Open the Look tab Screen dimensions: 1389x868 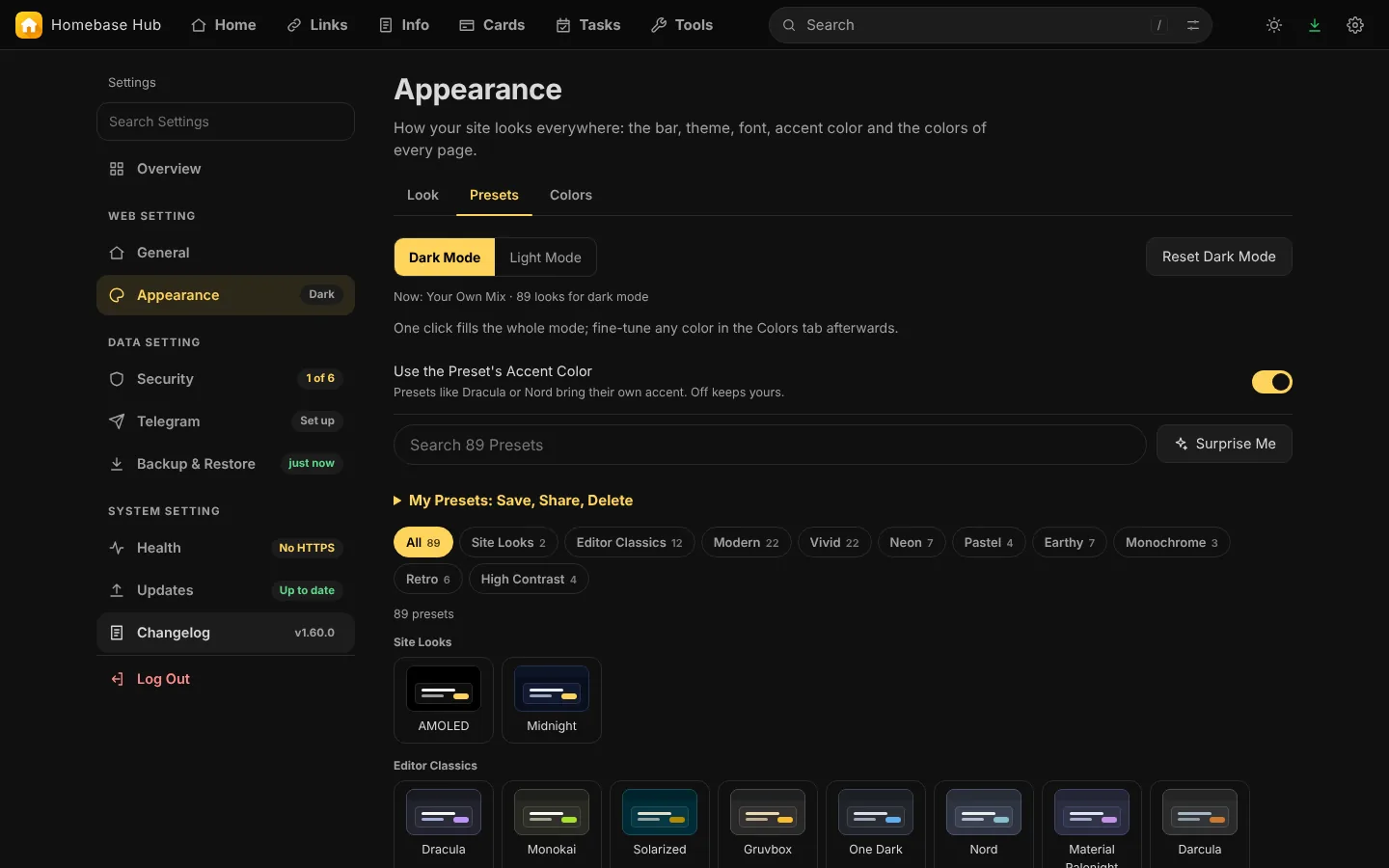(422, 195)
